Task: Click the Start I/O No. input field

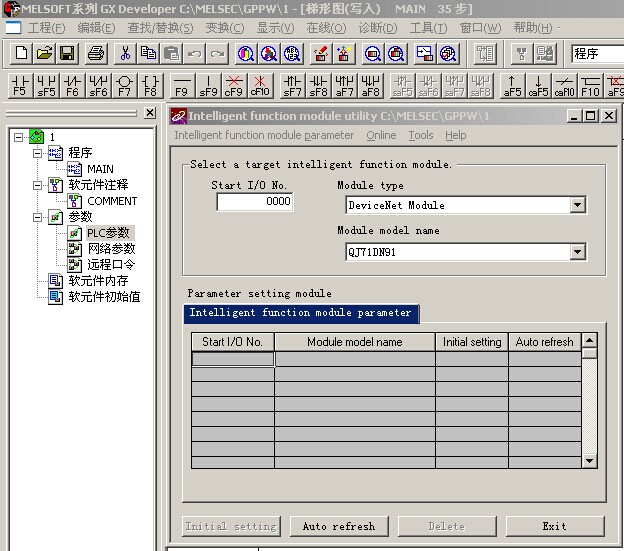Action: (x=255, y=201)
